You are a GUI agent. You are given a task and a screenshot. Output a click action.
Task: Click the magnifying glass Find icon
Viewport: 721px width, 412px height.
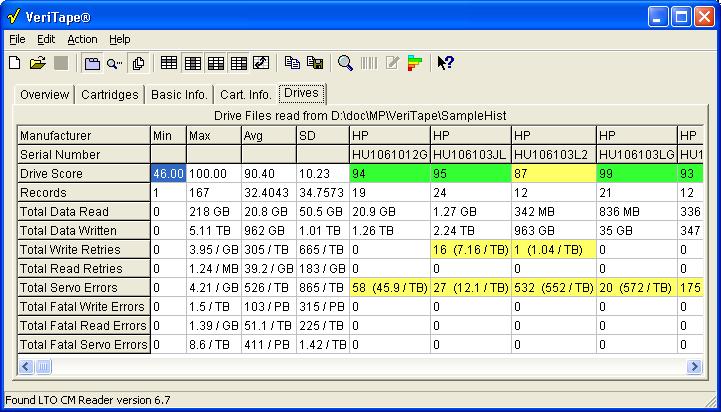345,63
